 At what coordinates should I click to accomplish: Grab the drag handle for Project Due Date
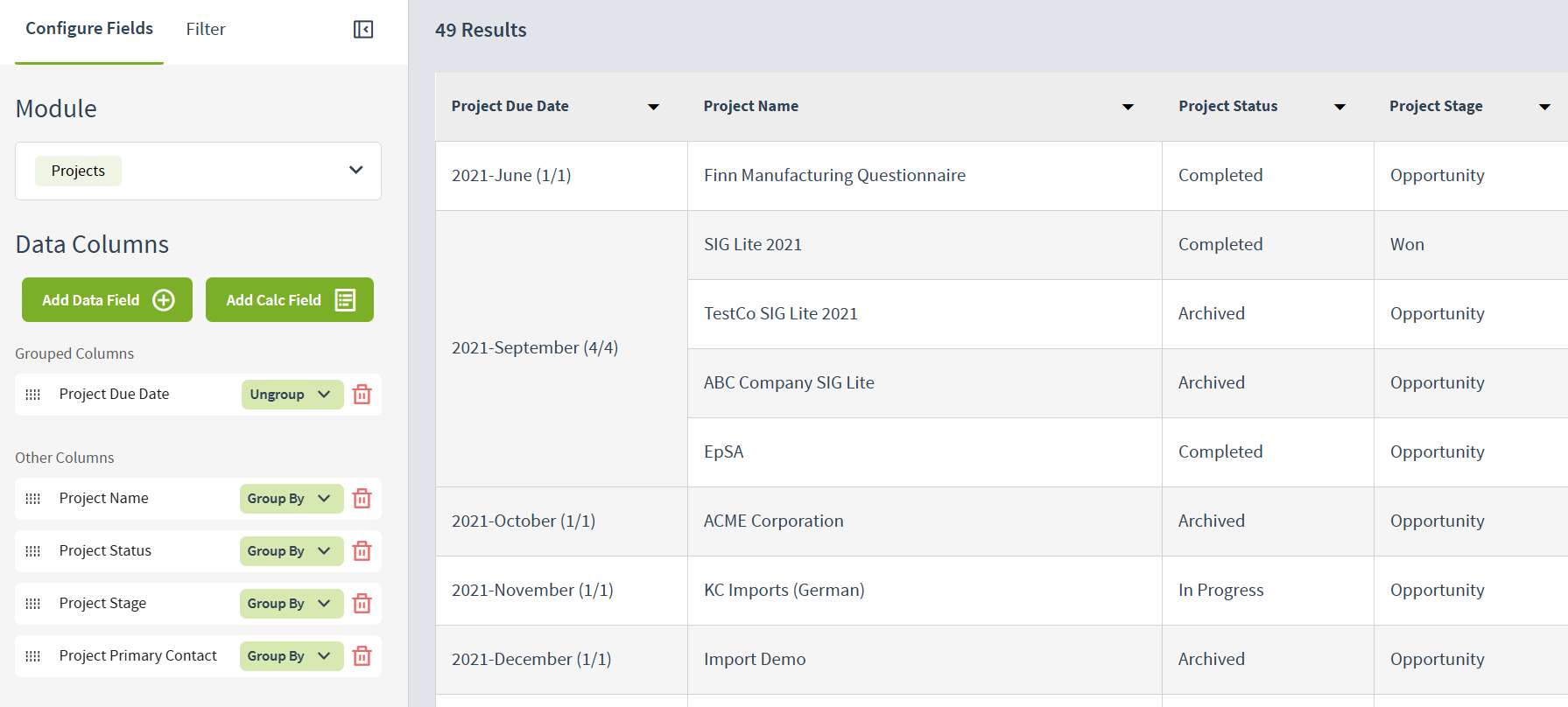(33, 395)
